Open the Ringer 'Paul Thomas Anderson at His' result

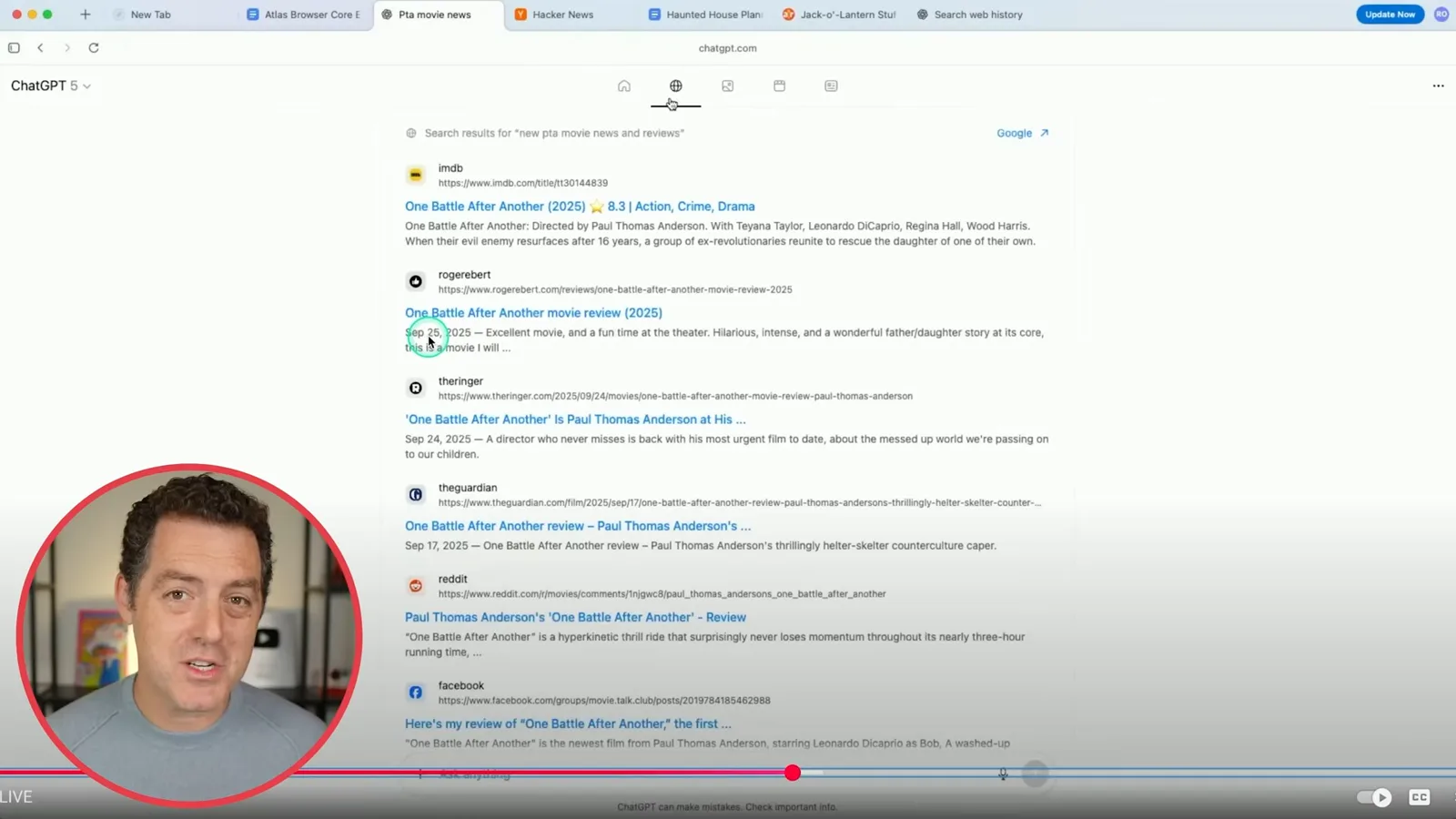coord(575,420)
